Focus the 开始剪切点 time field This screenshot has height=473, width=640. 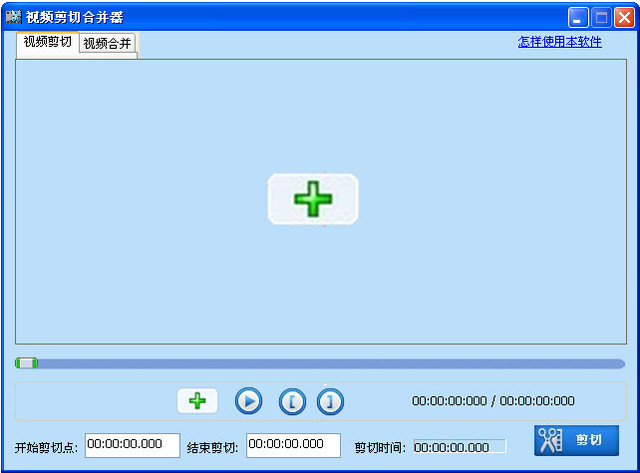point(133,445)
